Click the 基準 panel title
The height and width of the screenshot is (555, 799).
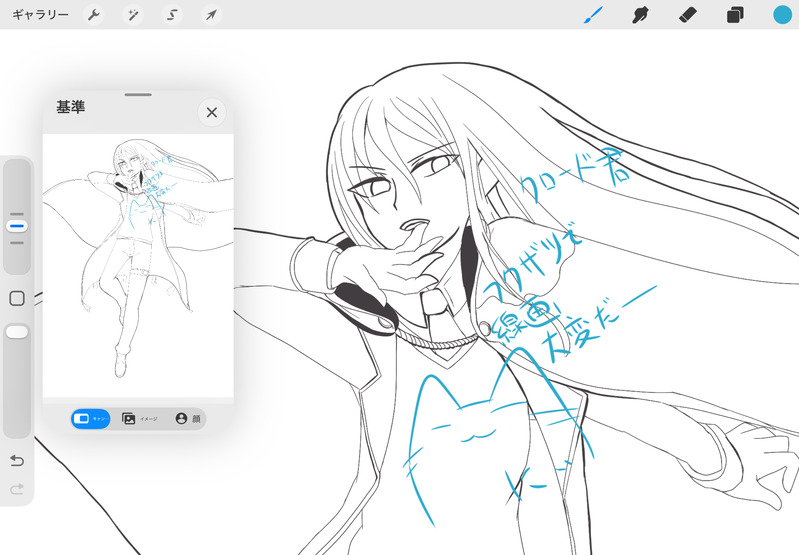point(70,107)
